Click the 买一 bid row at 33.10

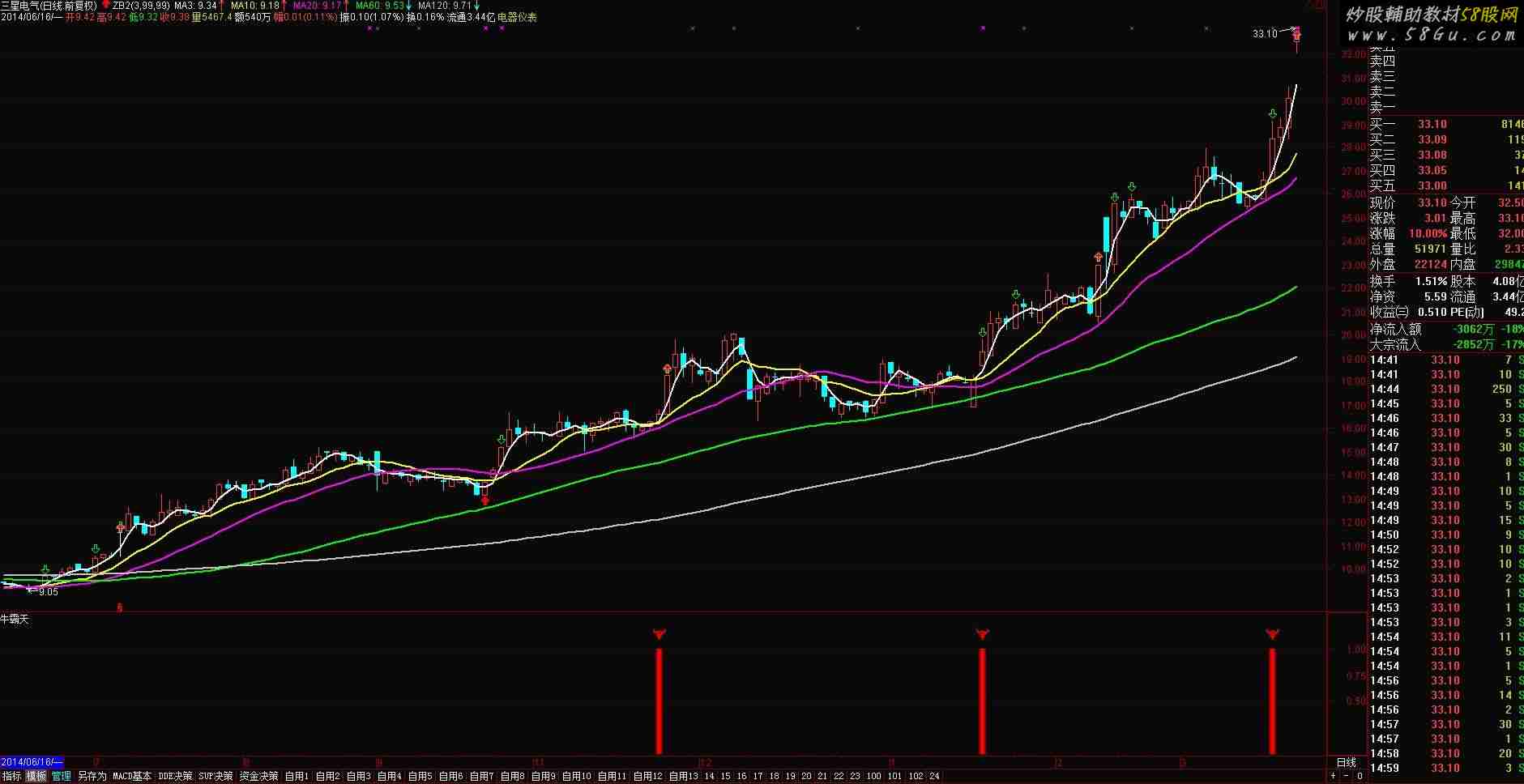pyautogui.click(x=1446, y=124)
